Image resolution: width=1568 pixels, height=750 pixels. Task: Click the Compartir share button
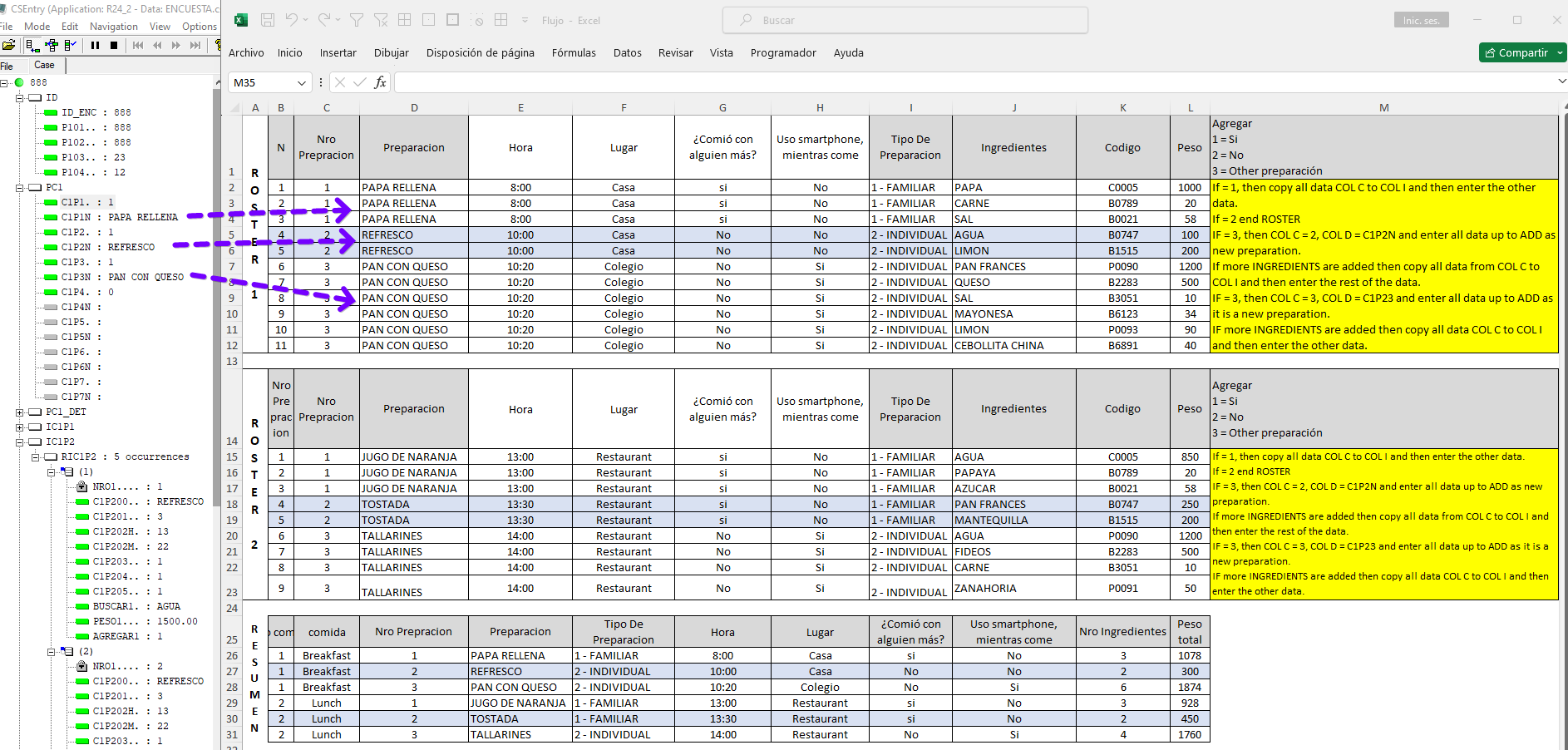click(x=1523, y=52)
